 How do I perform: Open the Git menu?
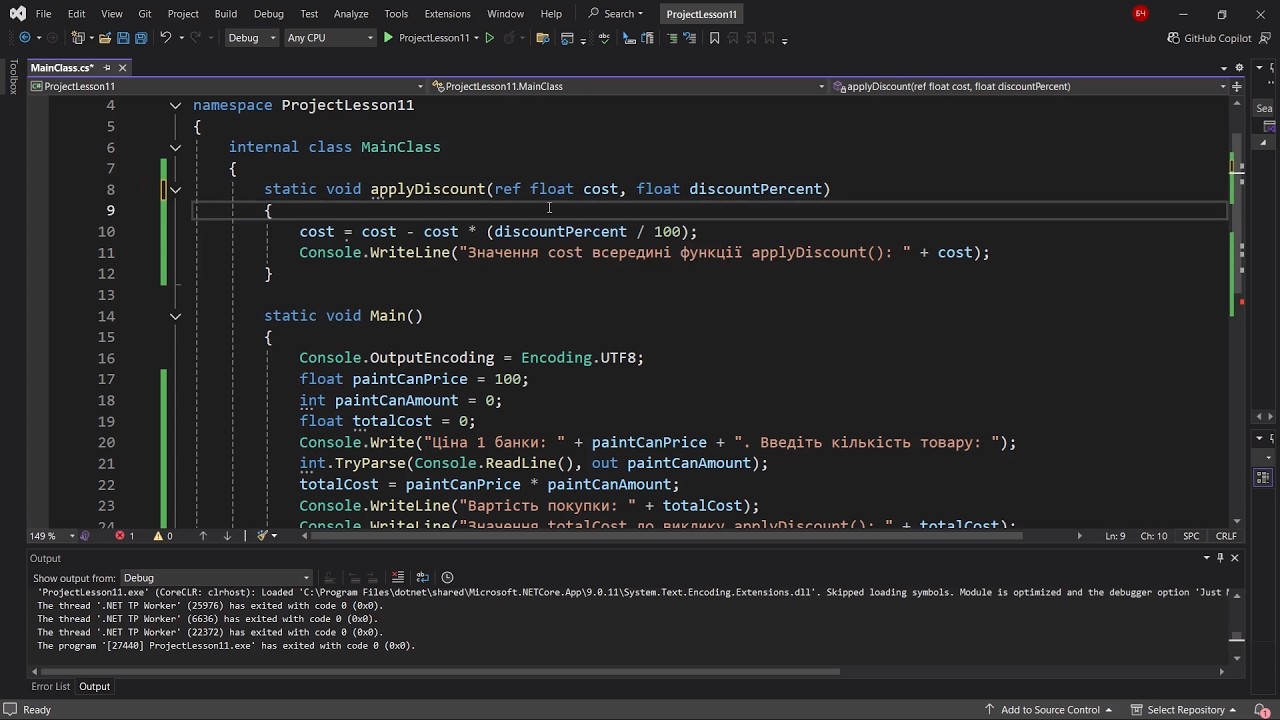(145, 14)
